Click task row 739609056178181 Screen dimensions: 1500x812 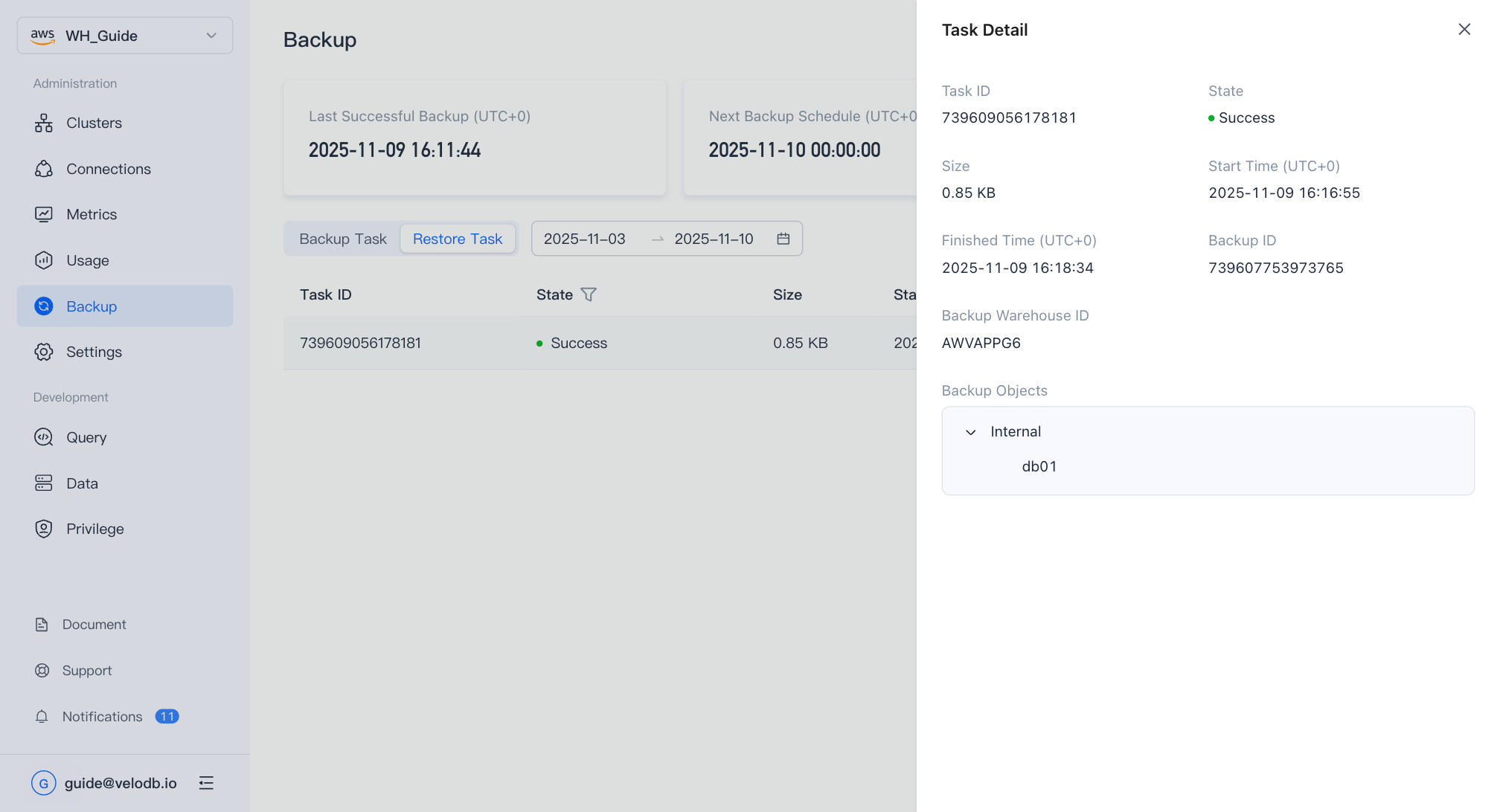[360, 344]
